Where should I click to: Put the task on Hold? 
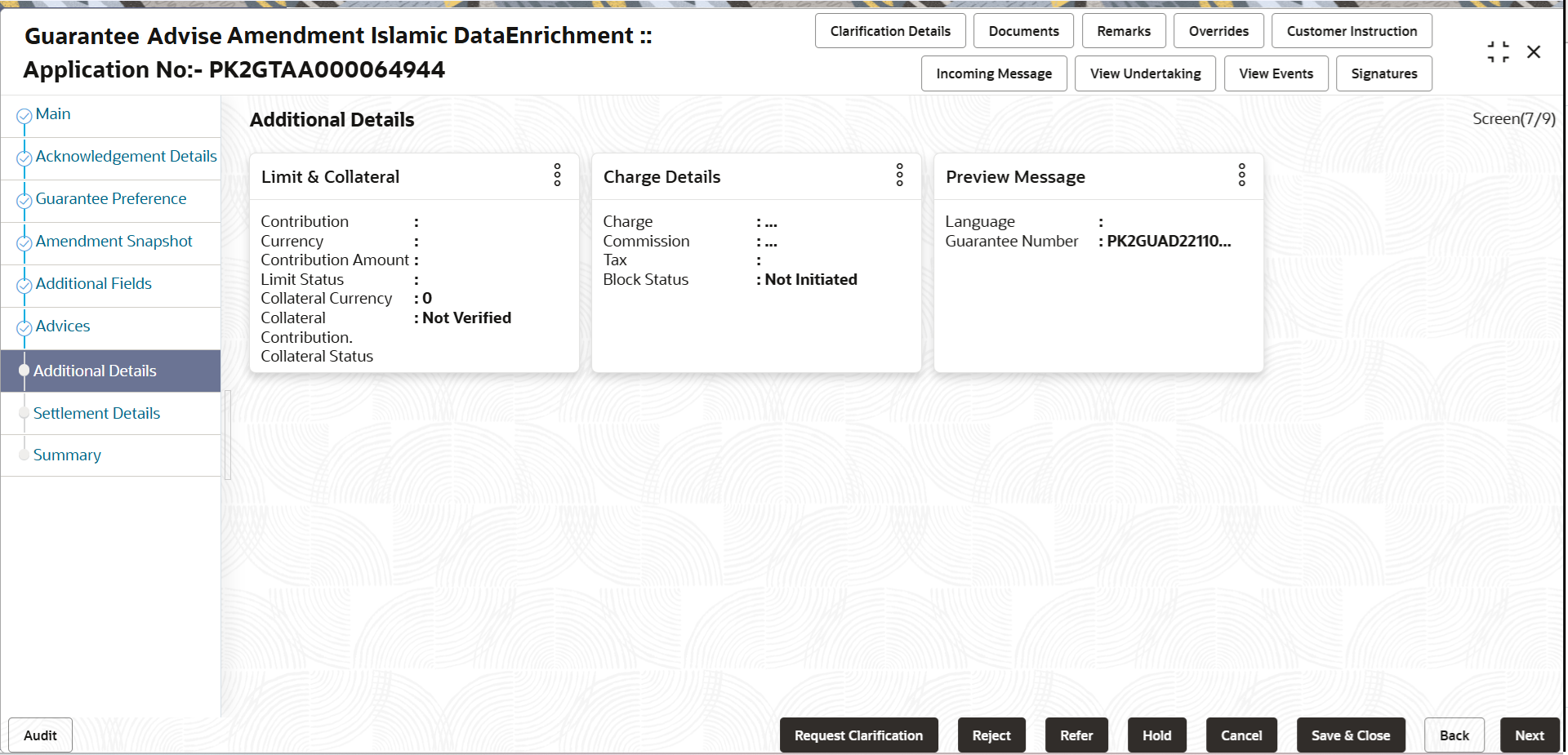point(1156,735)
